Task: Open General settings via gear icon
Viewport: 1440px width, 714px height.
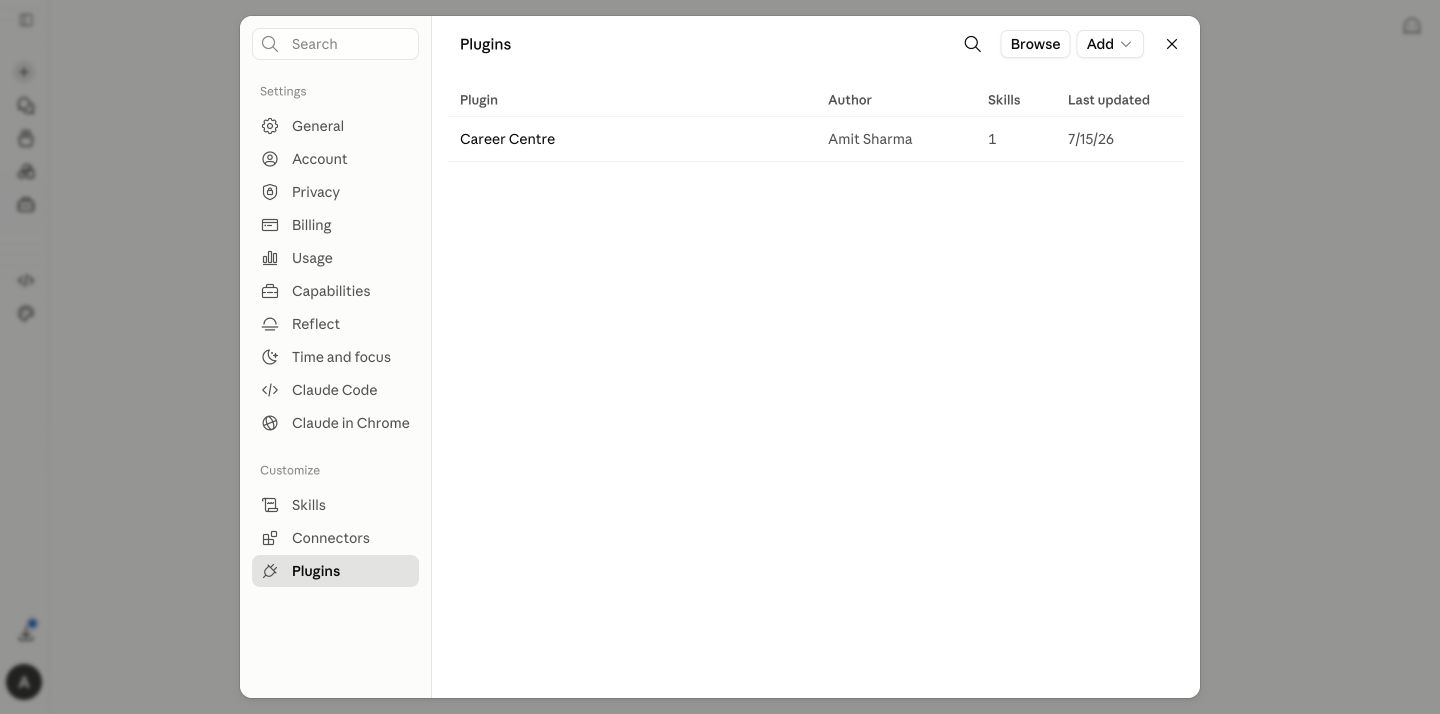Action: pyautogui.click(x=270, y=126)
